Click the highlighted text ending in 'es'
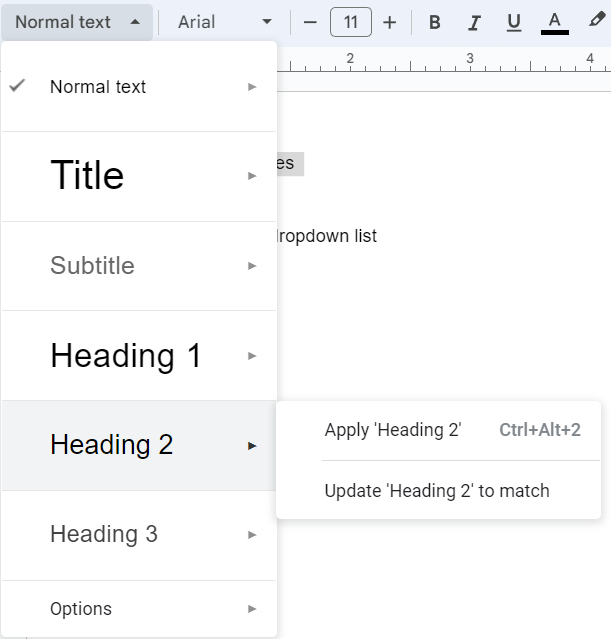The height and width of the screenshot is (639, 611). (290, 164)
